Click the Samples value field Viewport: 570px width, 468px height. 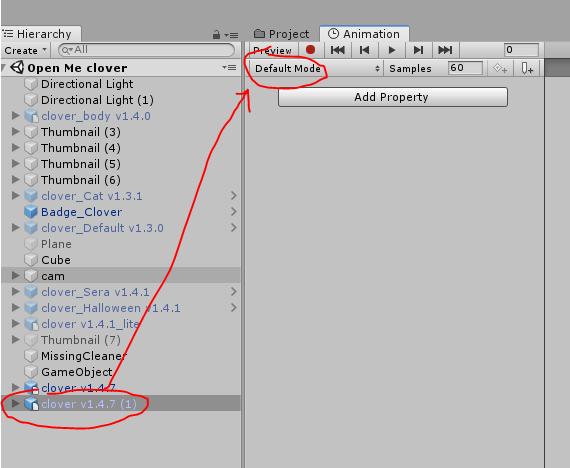tap(465, 68)
